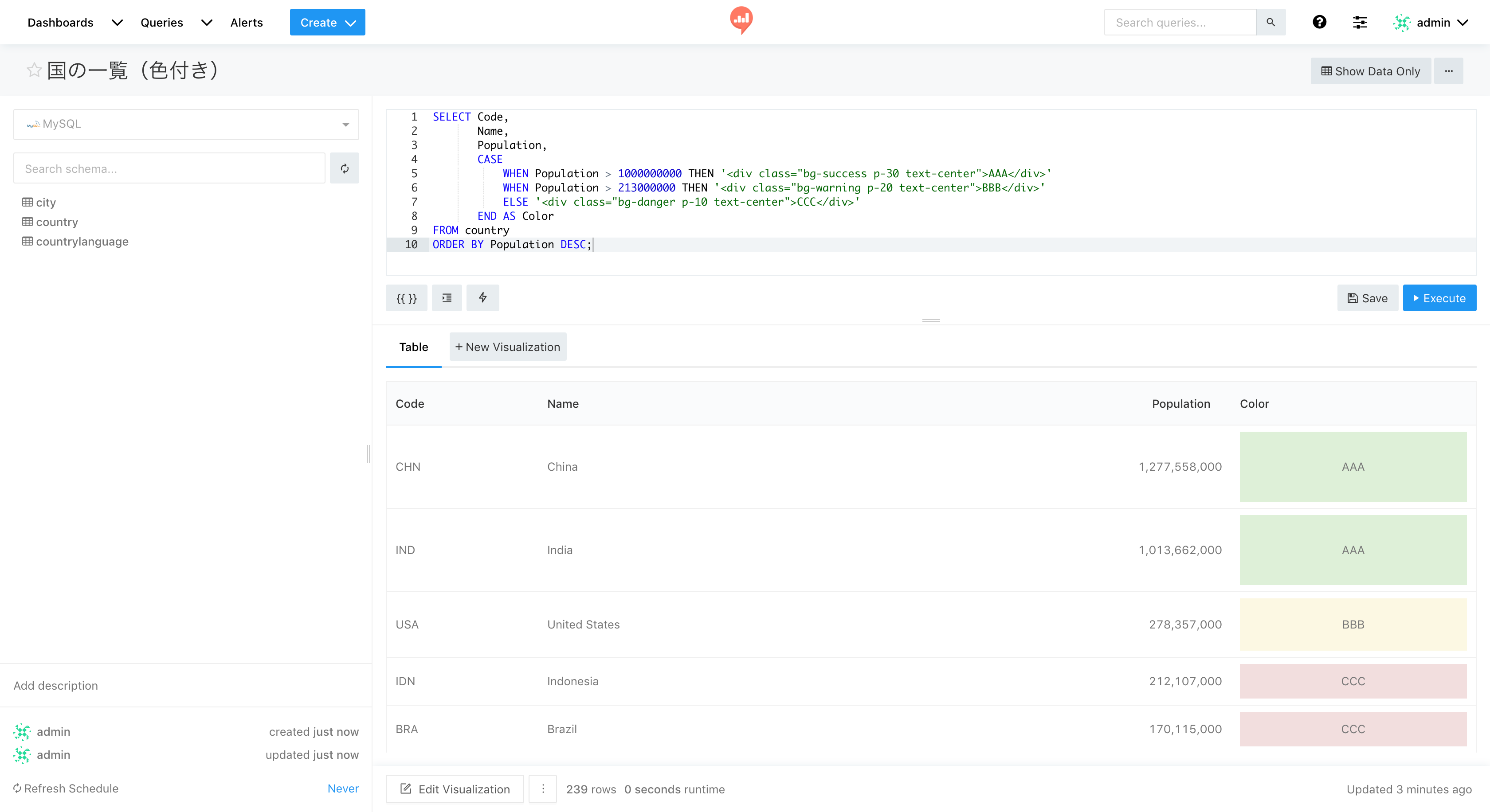
Task: Format the query with indent icon
Action: click(447, 298)
